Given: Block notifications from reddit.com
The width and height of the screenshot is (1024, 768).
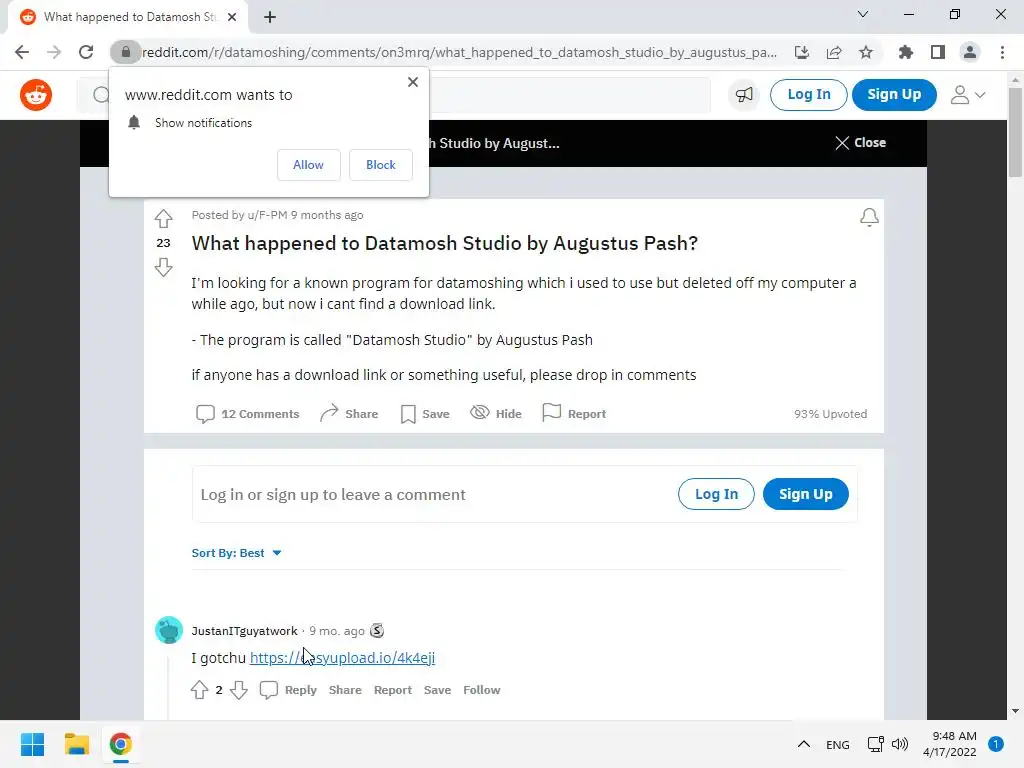Looking at the screenshot, I should (381, 165).
